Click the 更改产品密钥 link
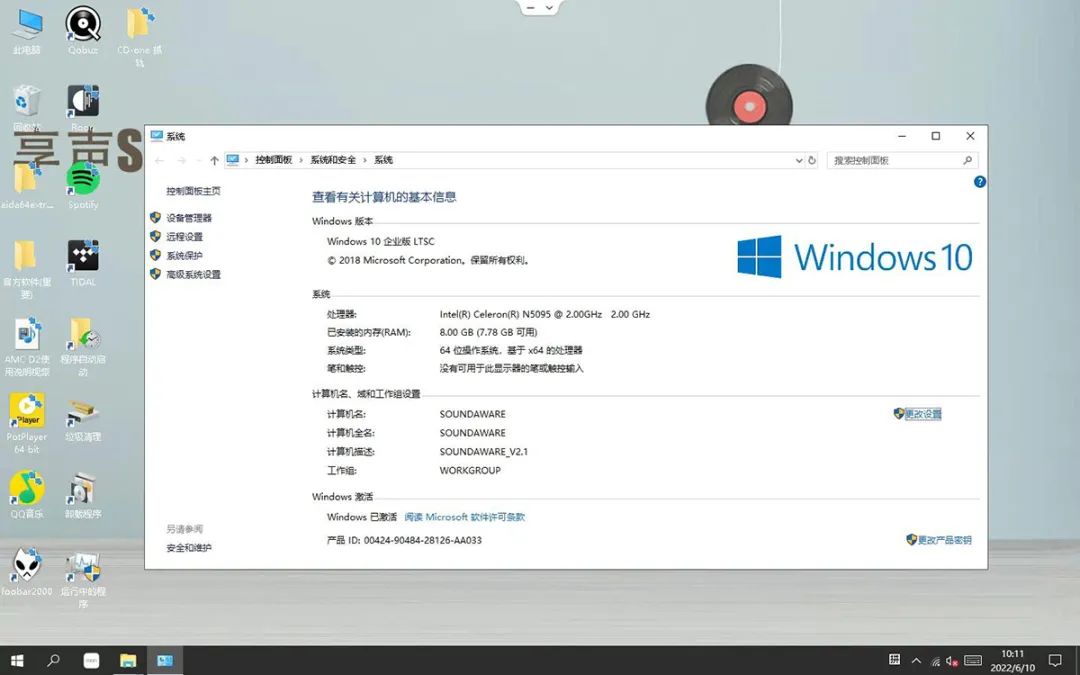This screenshot has width=1080, height=675. (x=944, y=540)
